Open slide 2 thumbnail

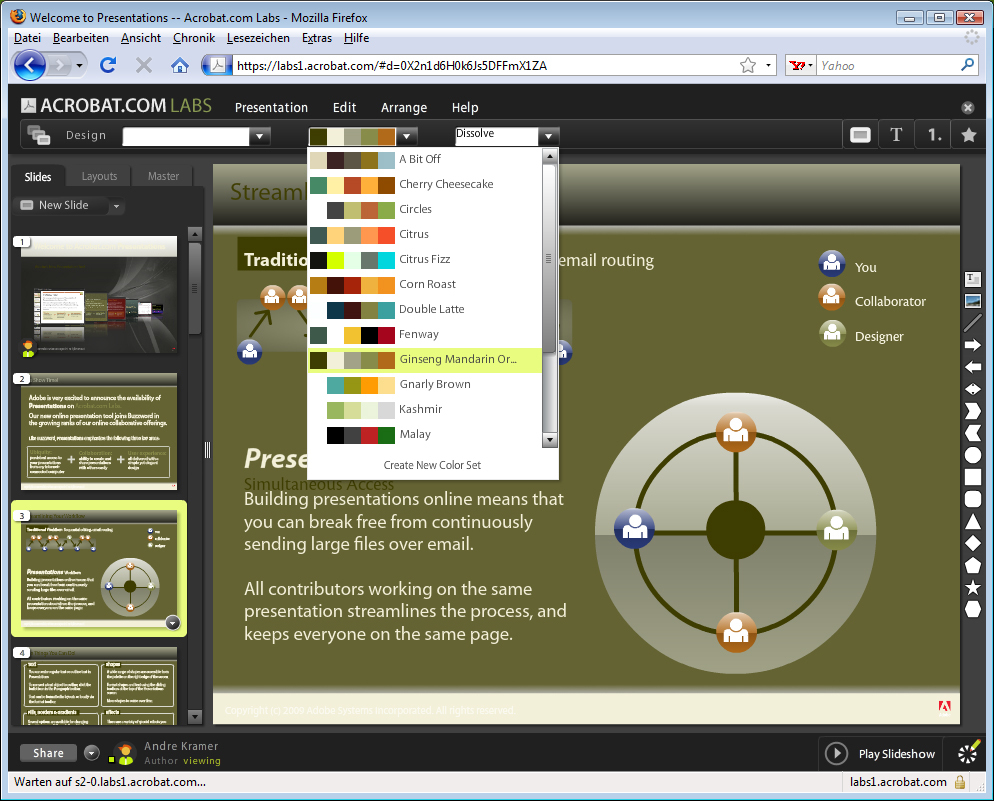tap(99, 432)
